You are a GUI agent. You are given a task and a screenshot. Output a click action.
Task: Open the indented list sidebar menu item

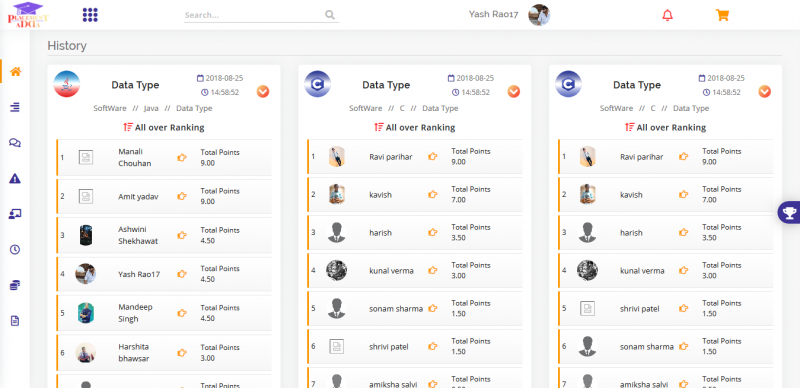point(15,107)
